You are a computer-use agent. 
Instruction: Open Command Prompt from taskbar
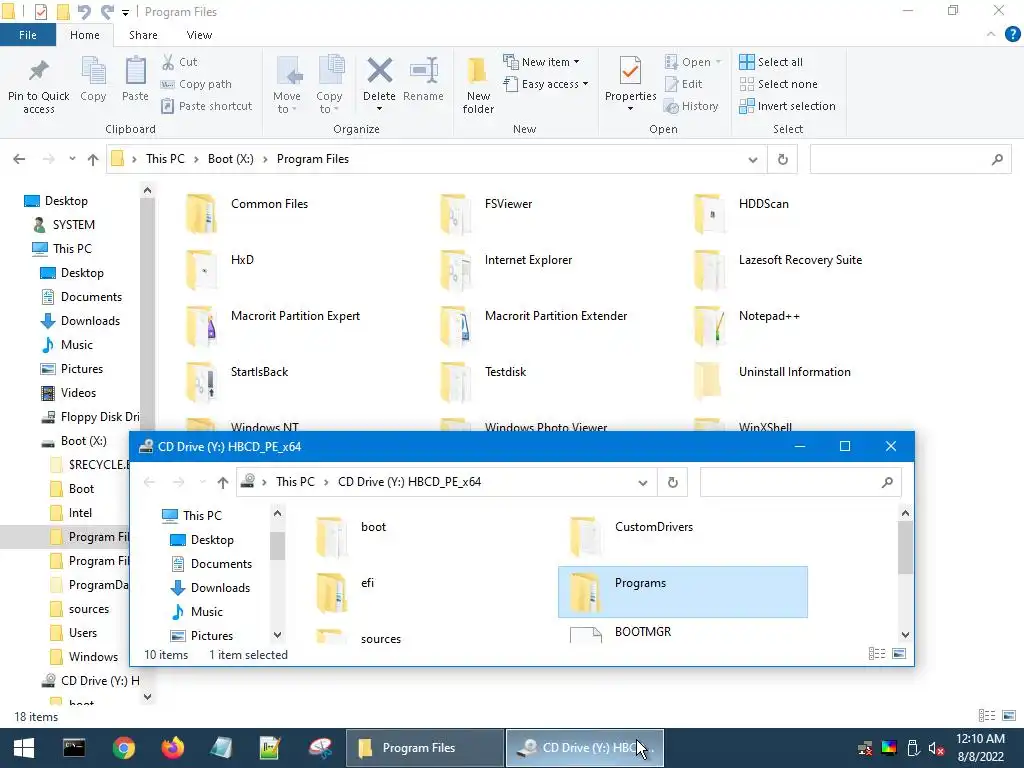[x=74, y=748]
